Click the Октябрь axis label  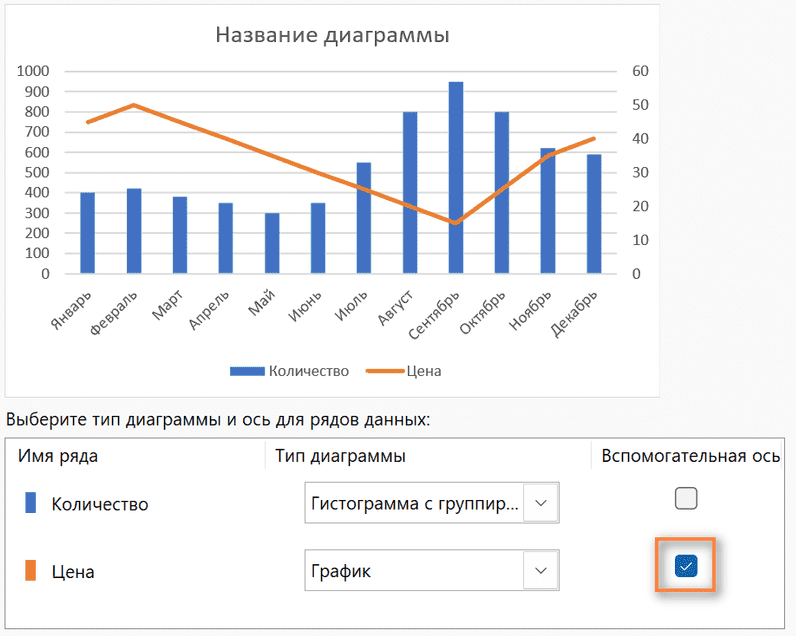coord(482,313)
